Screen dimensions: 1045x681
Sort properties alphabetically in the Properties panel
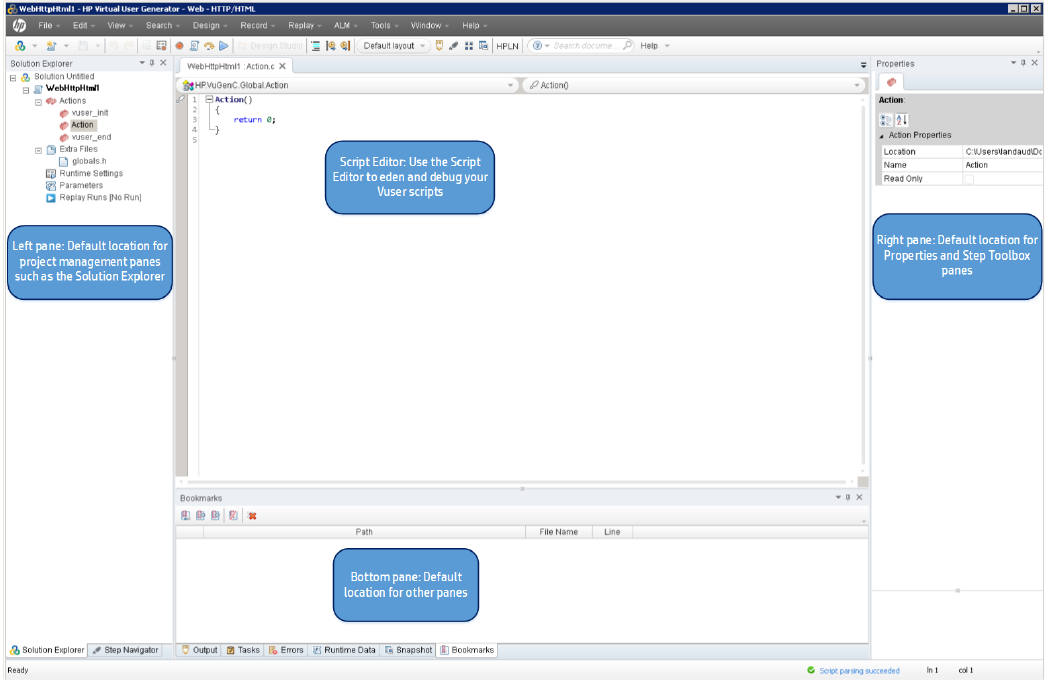click(900, 120)
